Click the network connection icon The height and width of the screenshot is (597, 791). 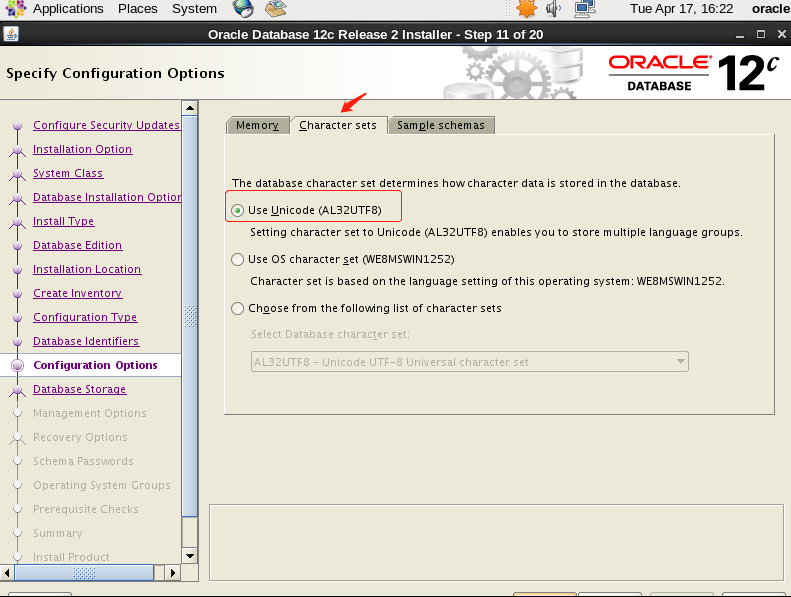click(585, 9)
